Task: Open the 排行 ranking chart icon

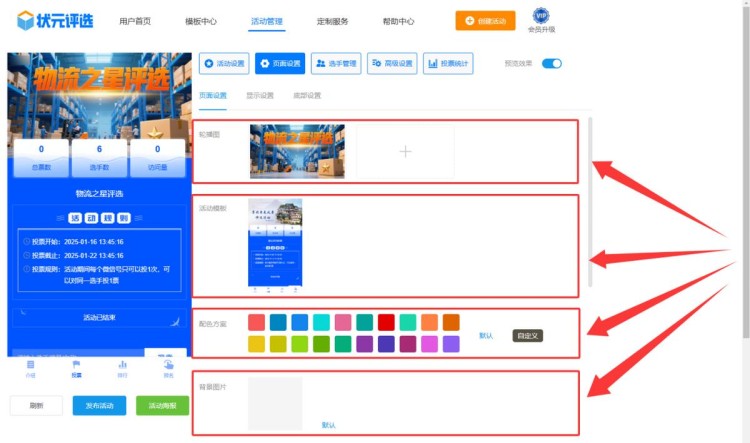Action: (x=122, y=366)
